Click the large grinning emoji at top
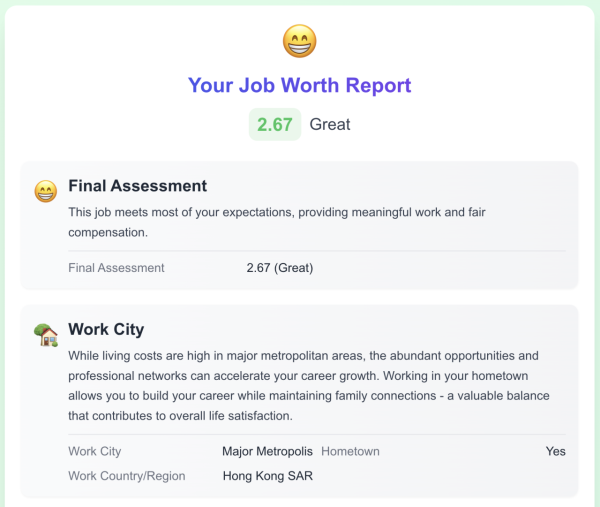The image size is (600, 507). click(300, 41)
